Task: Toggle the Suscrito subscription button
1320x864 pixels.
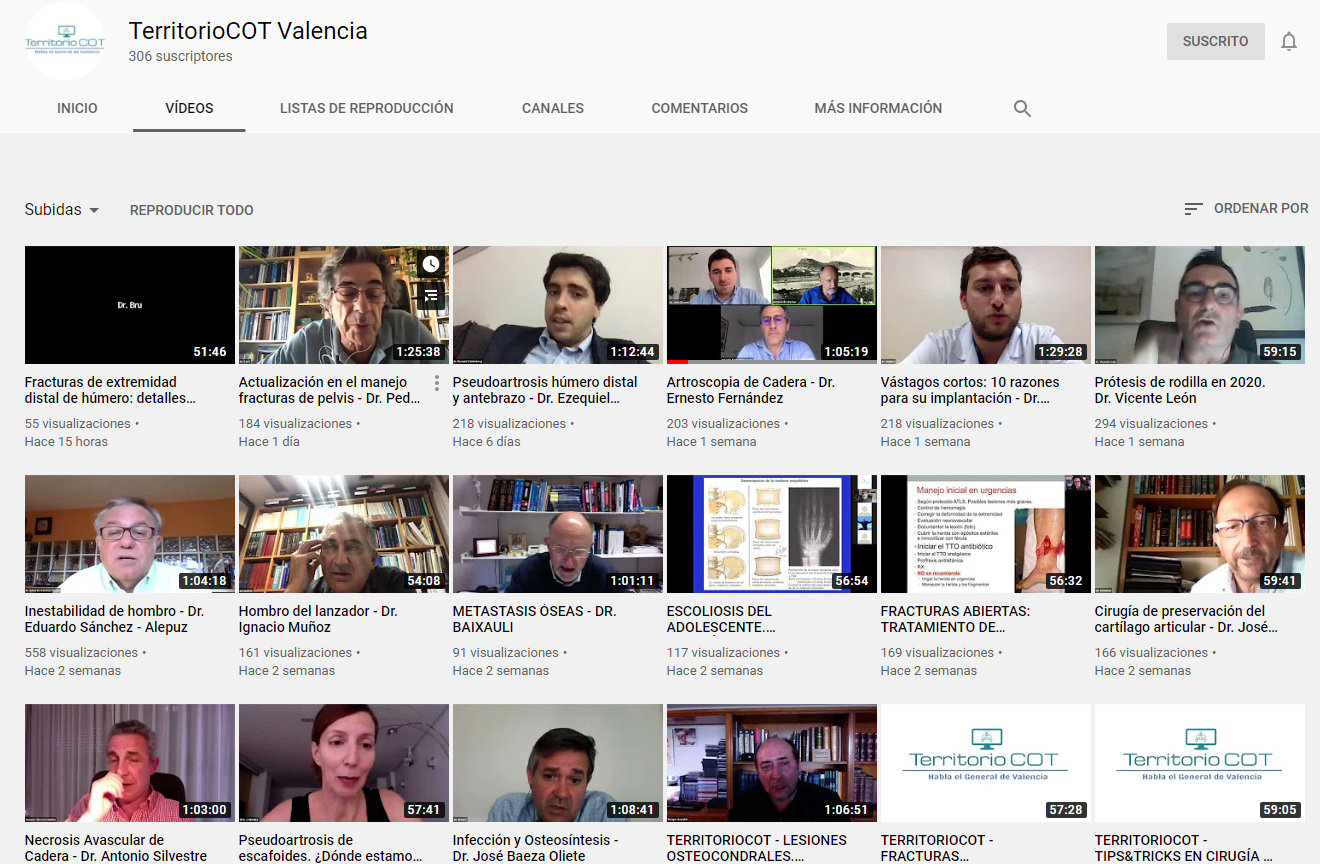Action: tap(1215, 42)
